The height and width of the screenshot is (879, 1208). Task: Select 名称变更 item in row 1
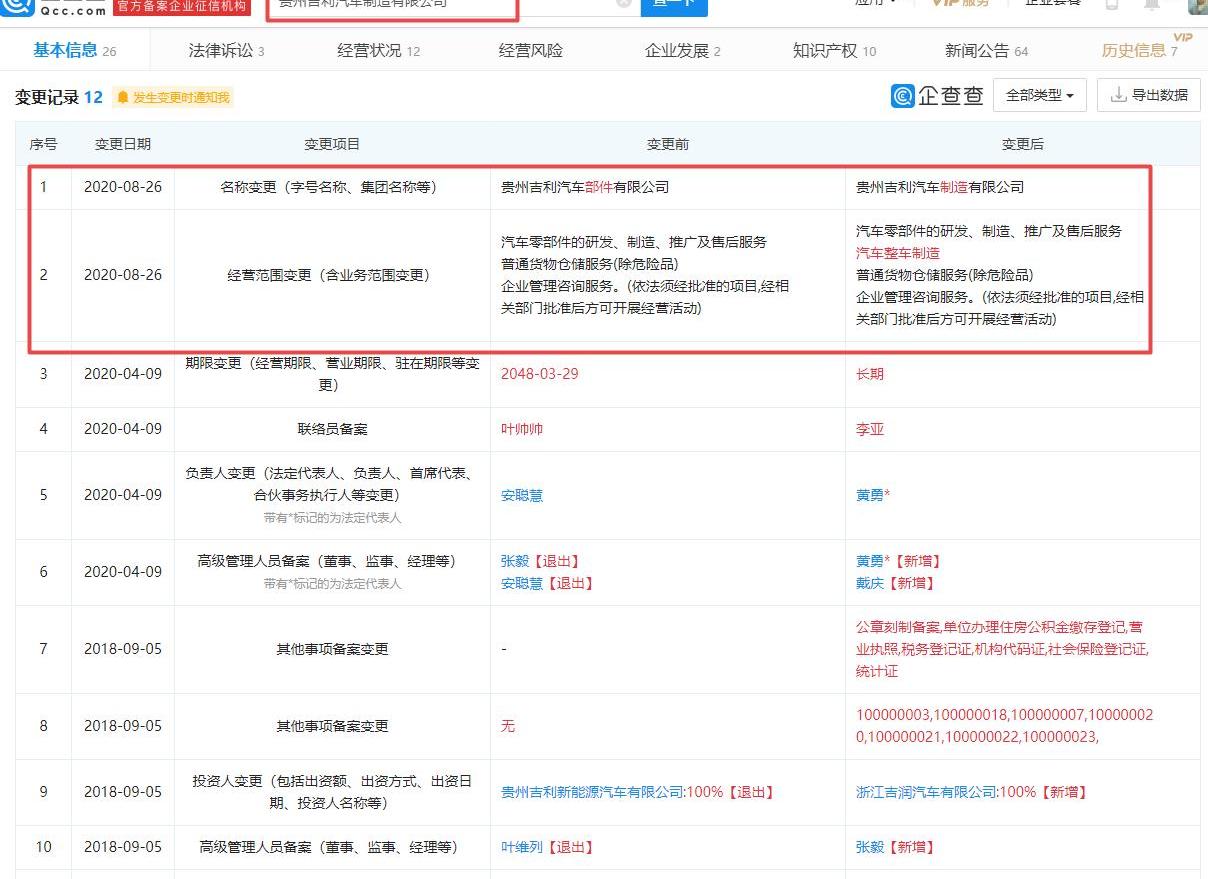click(332, 187)
